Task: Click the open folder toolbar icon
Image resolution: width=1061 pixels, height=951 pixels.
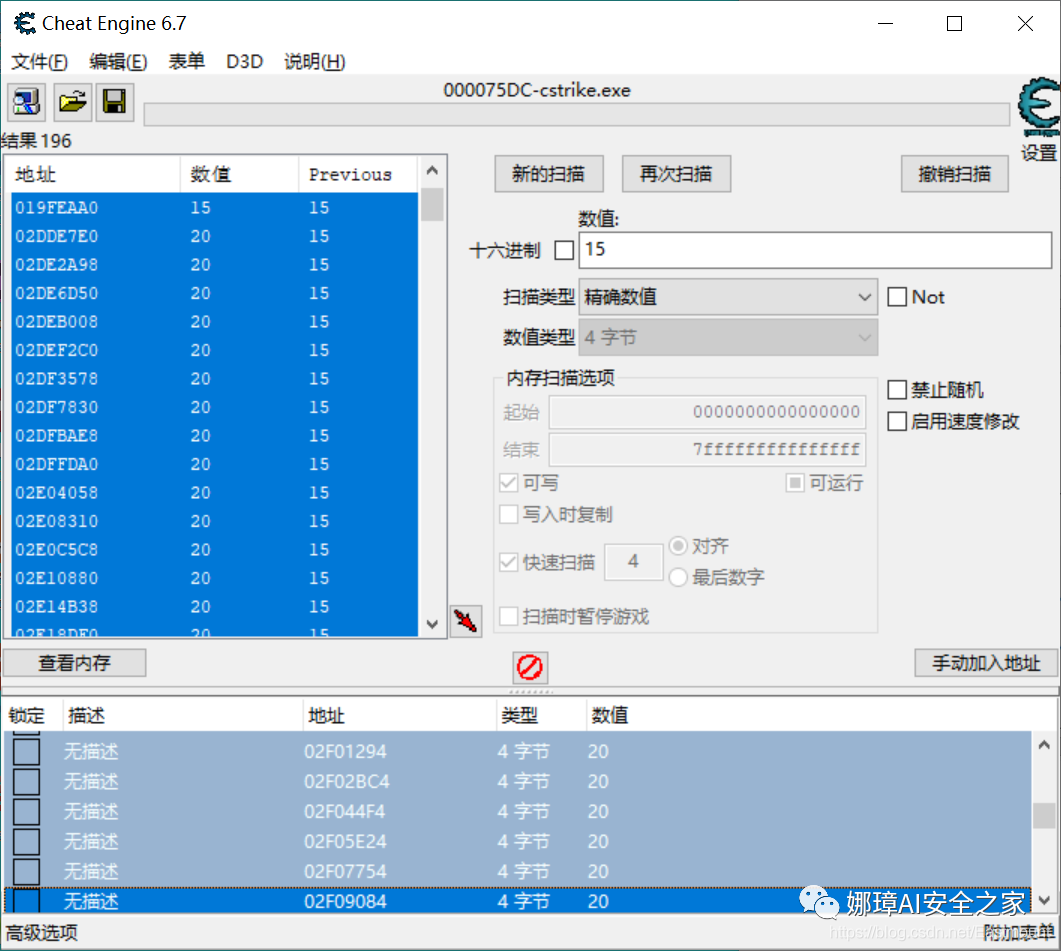Action: tap(72, 102)
